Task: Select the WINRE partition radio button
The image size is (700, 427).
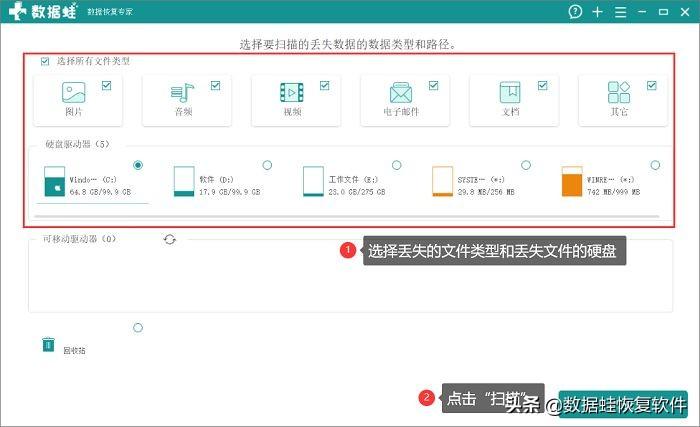Action: [x=655, y=165]
